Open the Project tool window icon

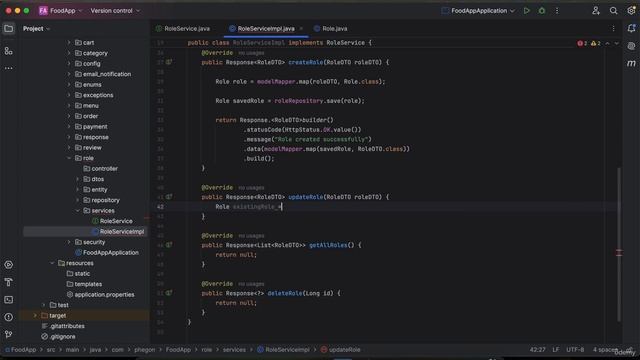pos(9,29)
